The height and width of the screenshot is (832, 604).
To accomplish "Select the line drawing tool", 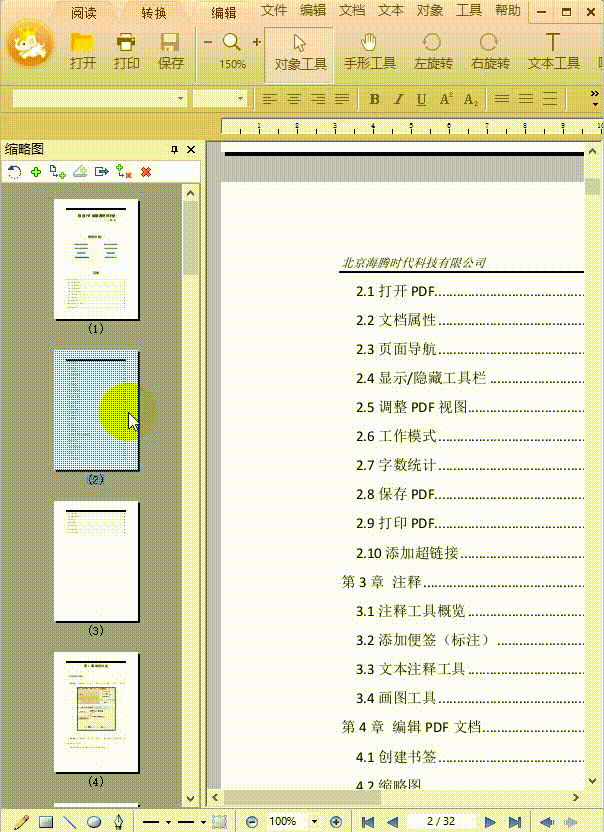I will (x=70, y=822).
